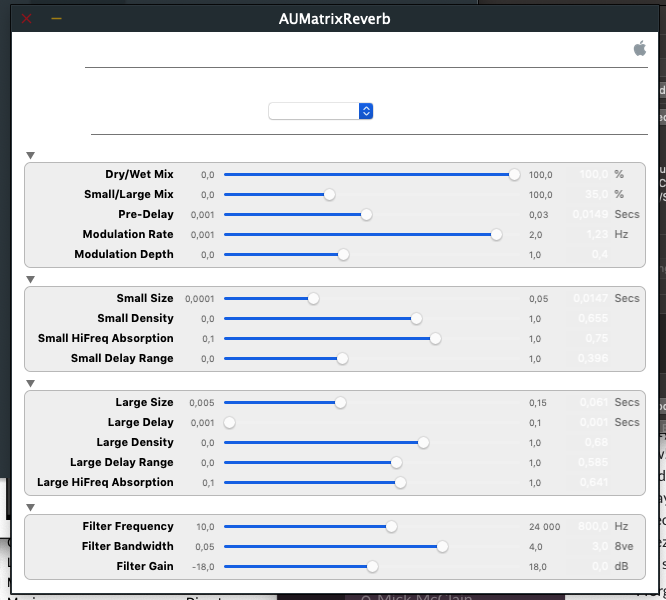Close the AUMatrixReverb window
The width and height of the screenshot is (666, 600).
(x=26, y=19)
